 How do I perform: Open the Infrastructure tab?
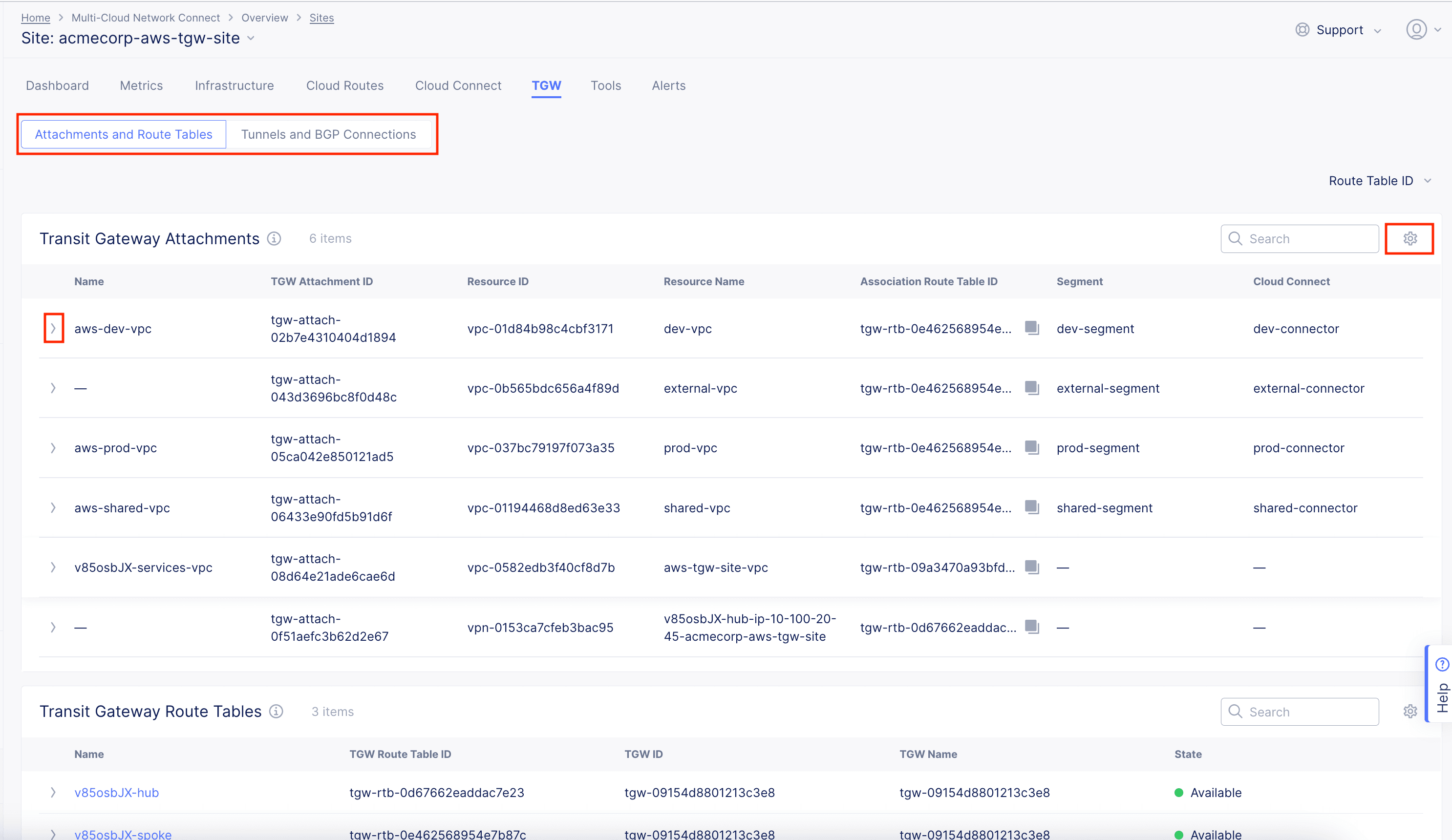tap(234, 86)
